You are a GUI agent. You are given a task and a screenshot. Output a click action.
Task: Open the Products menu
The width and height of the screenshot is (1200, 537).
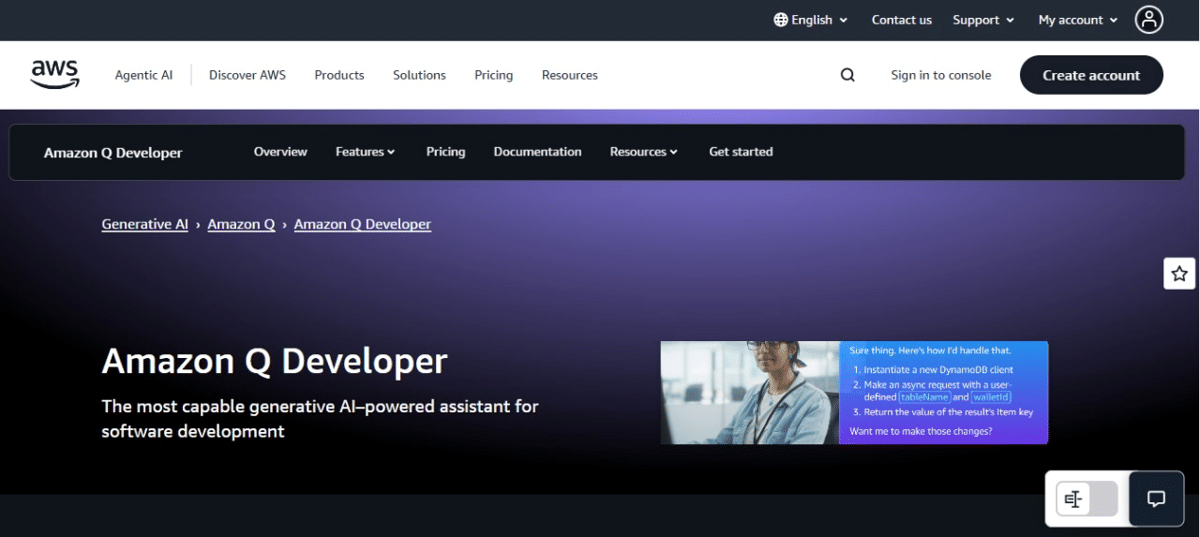pos(339,75)
